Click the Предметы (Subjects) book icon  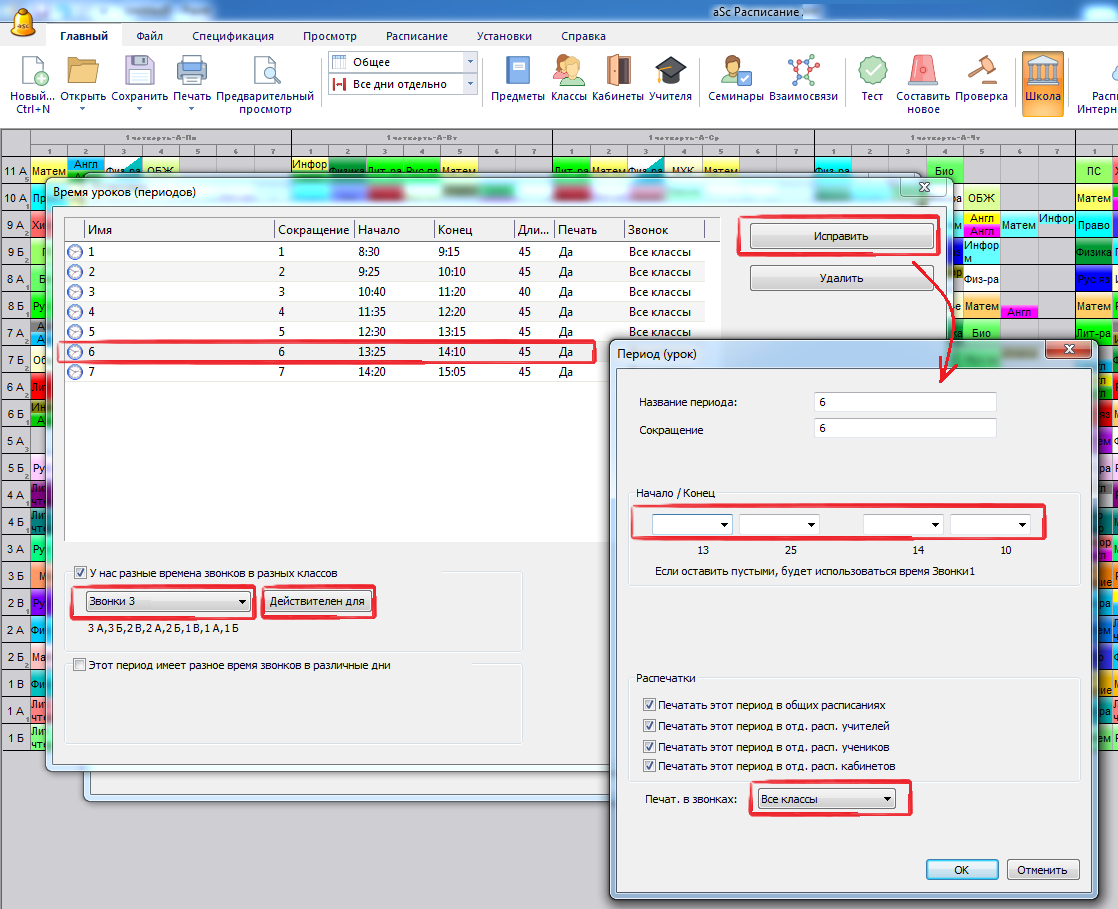[x=517, y=72]
